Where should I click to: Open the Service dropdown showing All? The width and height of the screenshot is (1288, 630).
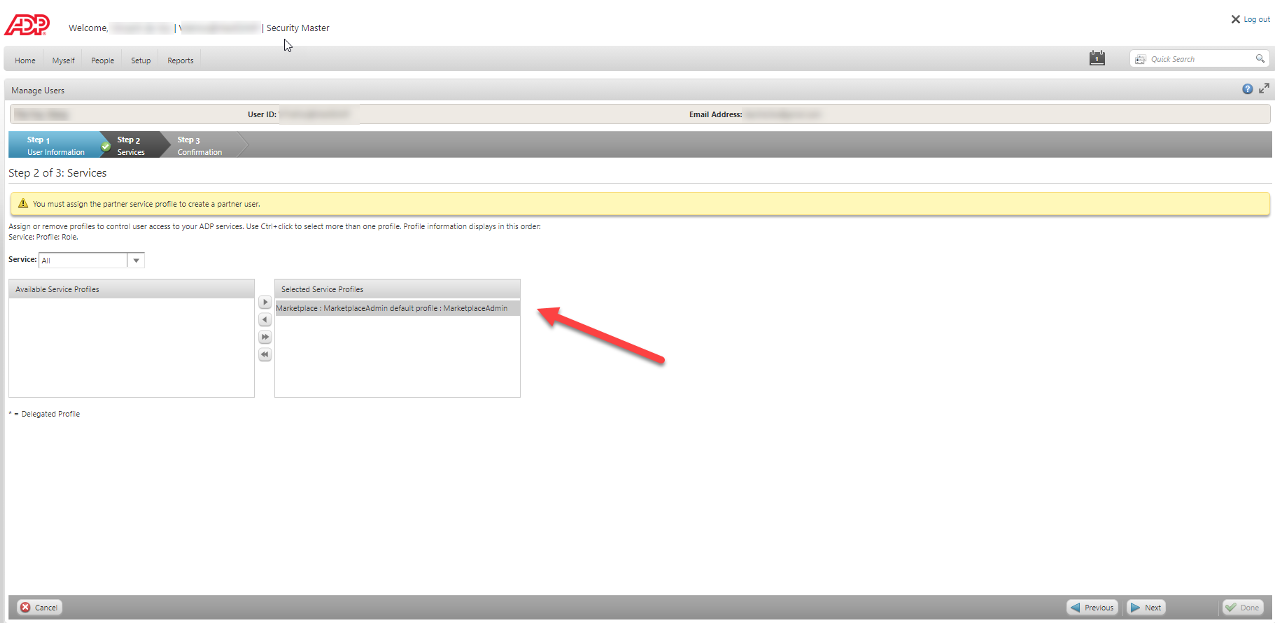[x=135, y=259]
